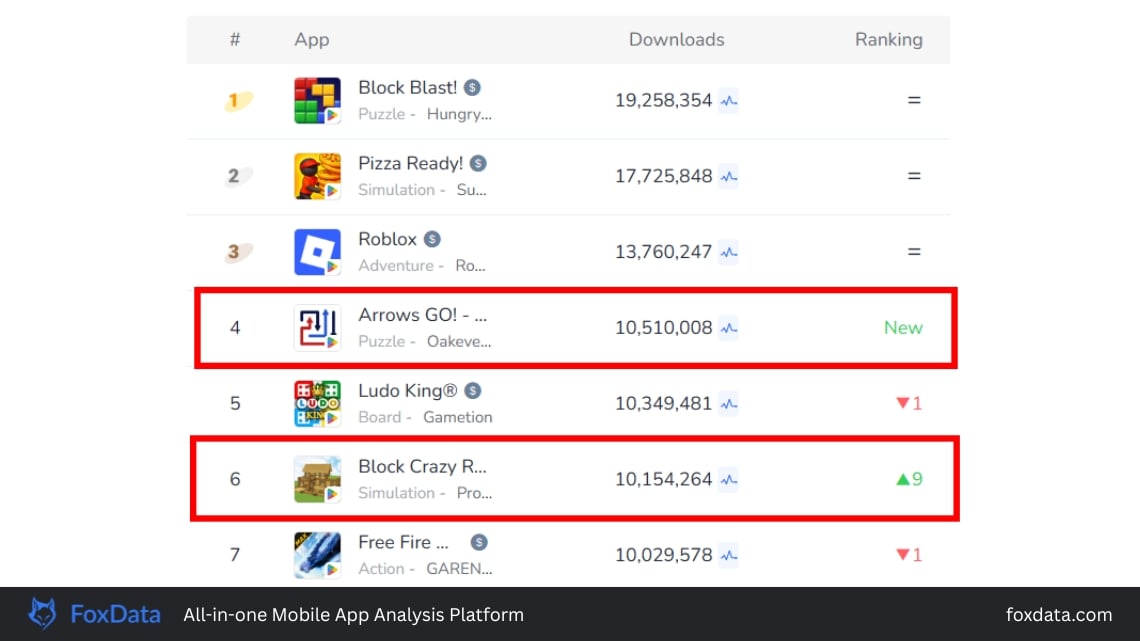Open the Free Fire app icon
Image resolution: width=1140 pixels, height=641 pixels.
click(x=317, y=555)
